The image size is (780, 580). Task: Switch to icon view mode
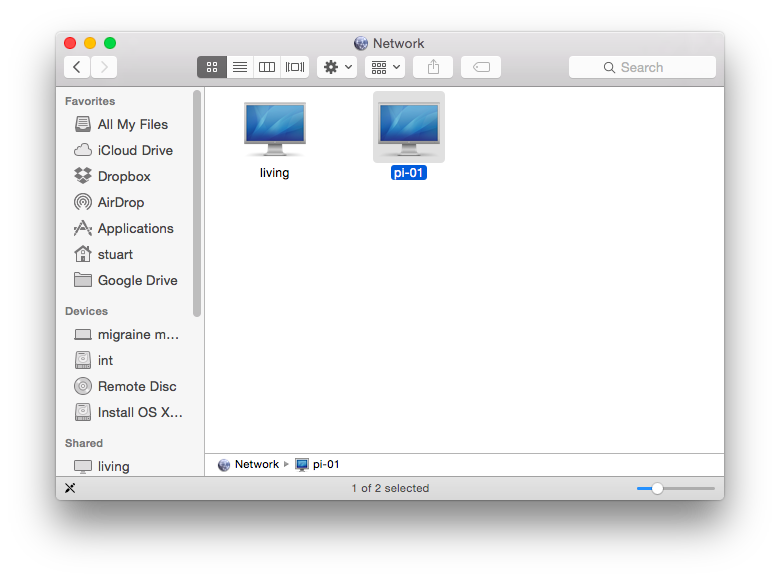211,67
